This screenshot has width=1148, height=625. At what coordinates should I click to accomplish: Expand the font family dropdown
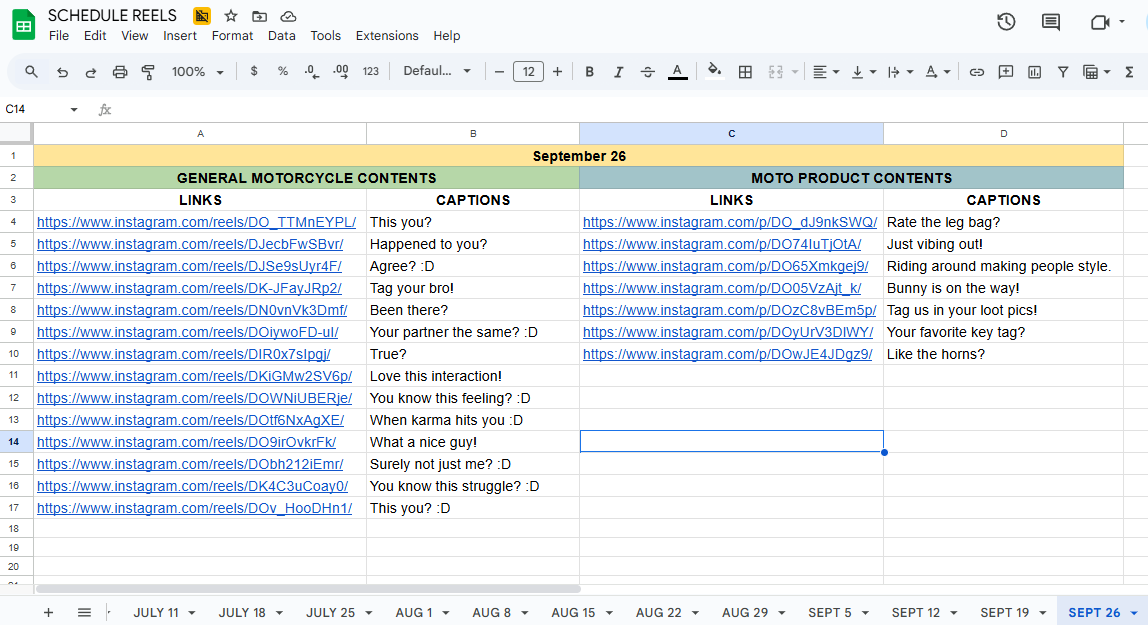coord(437,72)
